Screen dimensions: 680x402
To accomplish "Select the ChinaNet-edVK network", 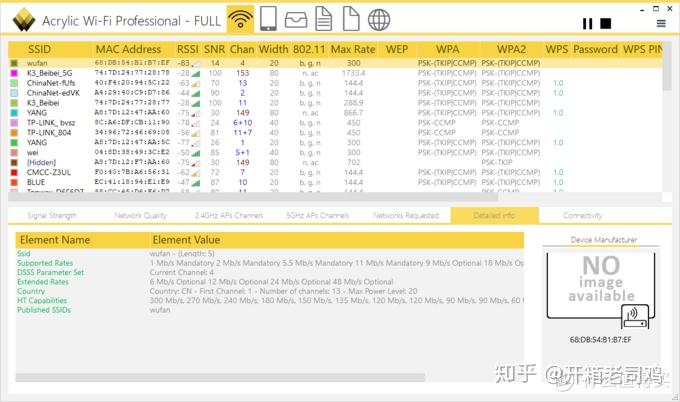I will pos(335,93).
